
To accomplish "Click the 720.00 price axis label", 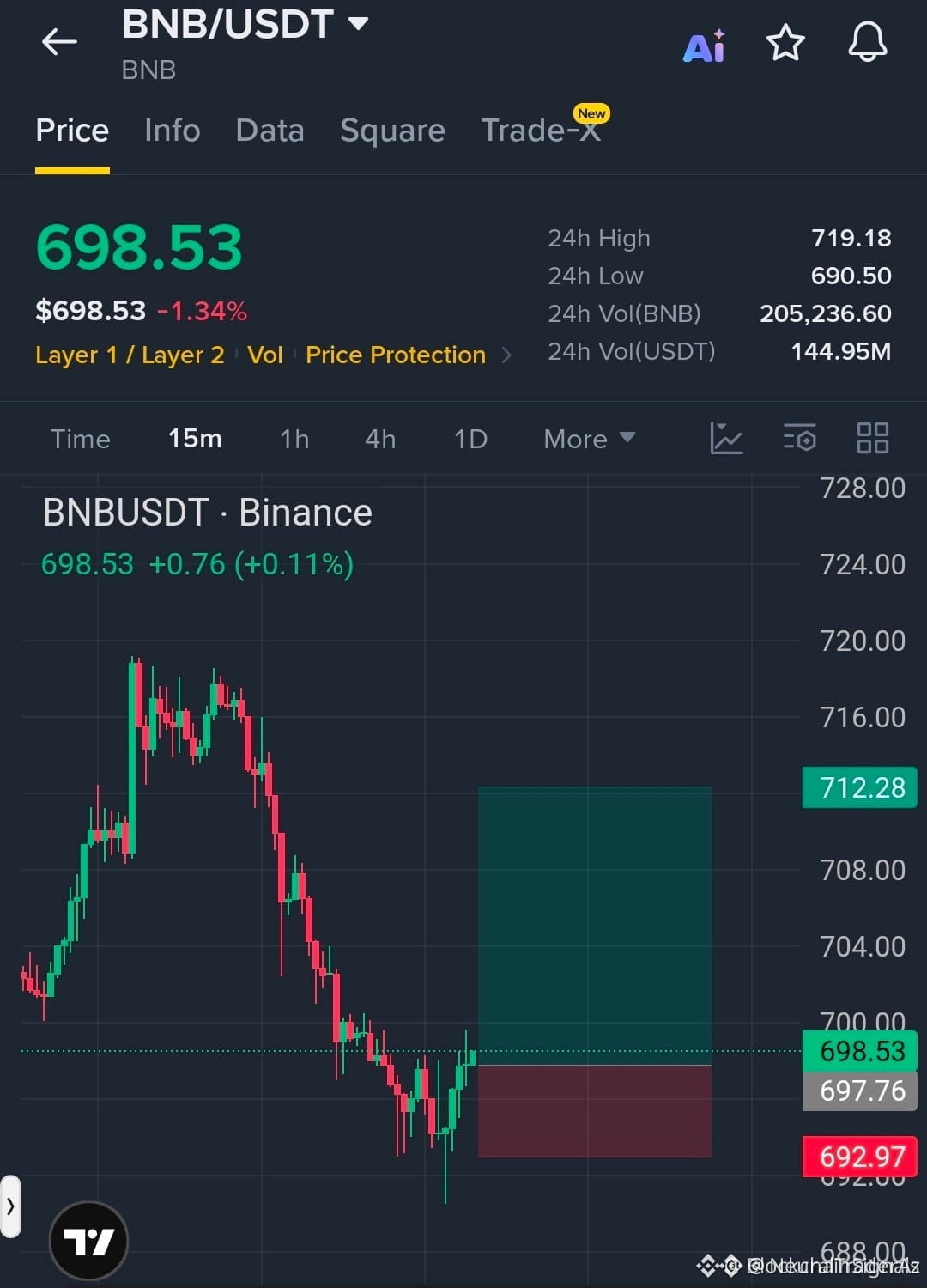I will coord(863,641).
